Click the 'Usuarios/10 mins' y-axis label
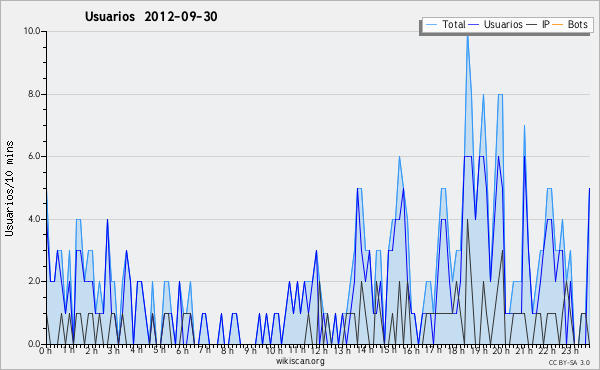Viewport: 600px width, 370px height. click(x=9, y=188)
